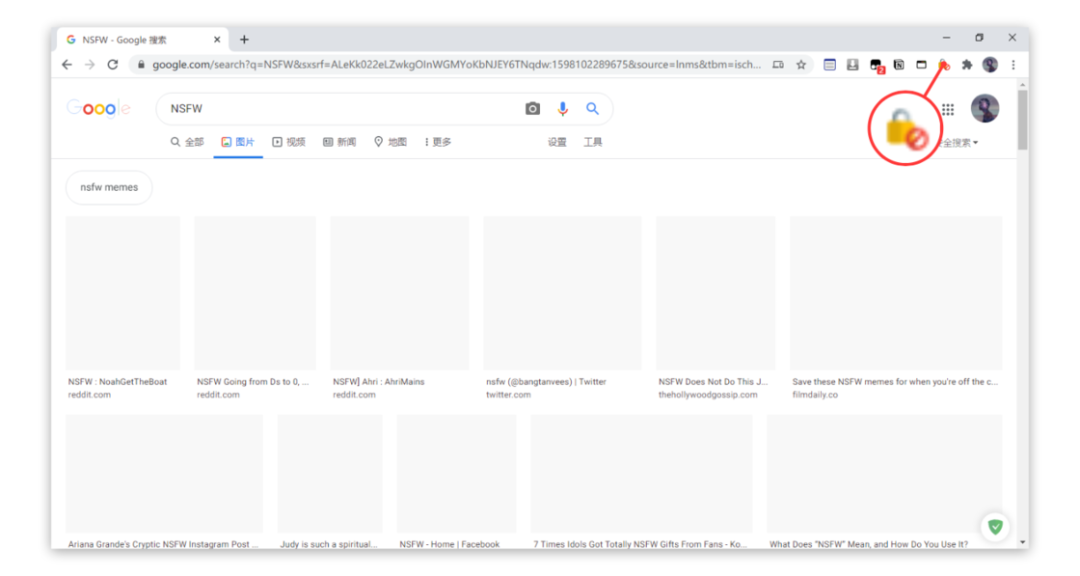Open thumbnail for Save these NSFW memes
This screenshot has height=576, width=1080.
tap(896, 293)
